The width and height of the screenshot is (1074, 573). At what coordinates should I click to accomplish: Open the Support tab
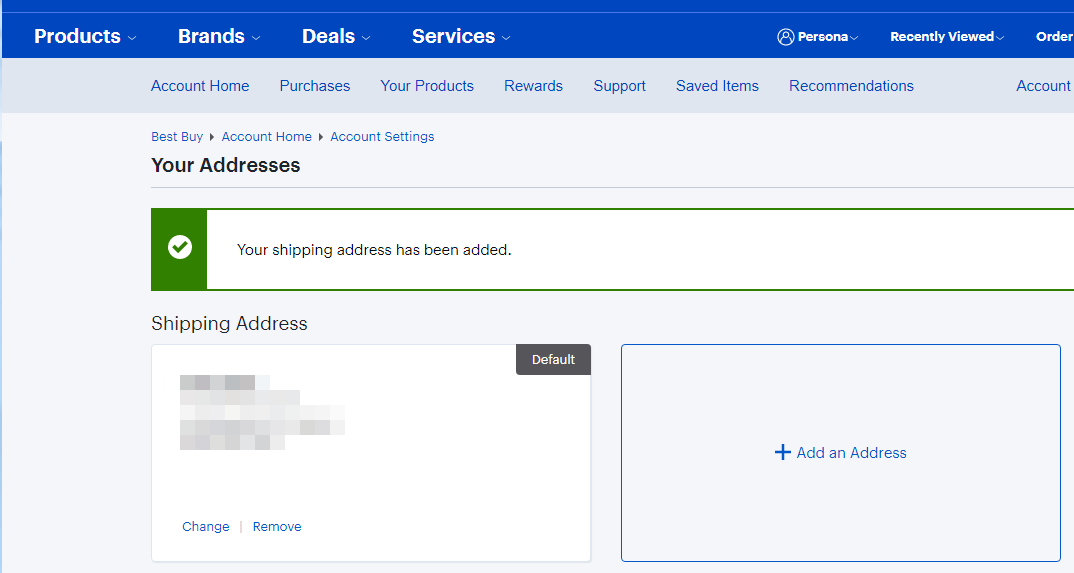[619, 86]
